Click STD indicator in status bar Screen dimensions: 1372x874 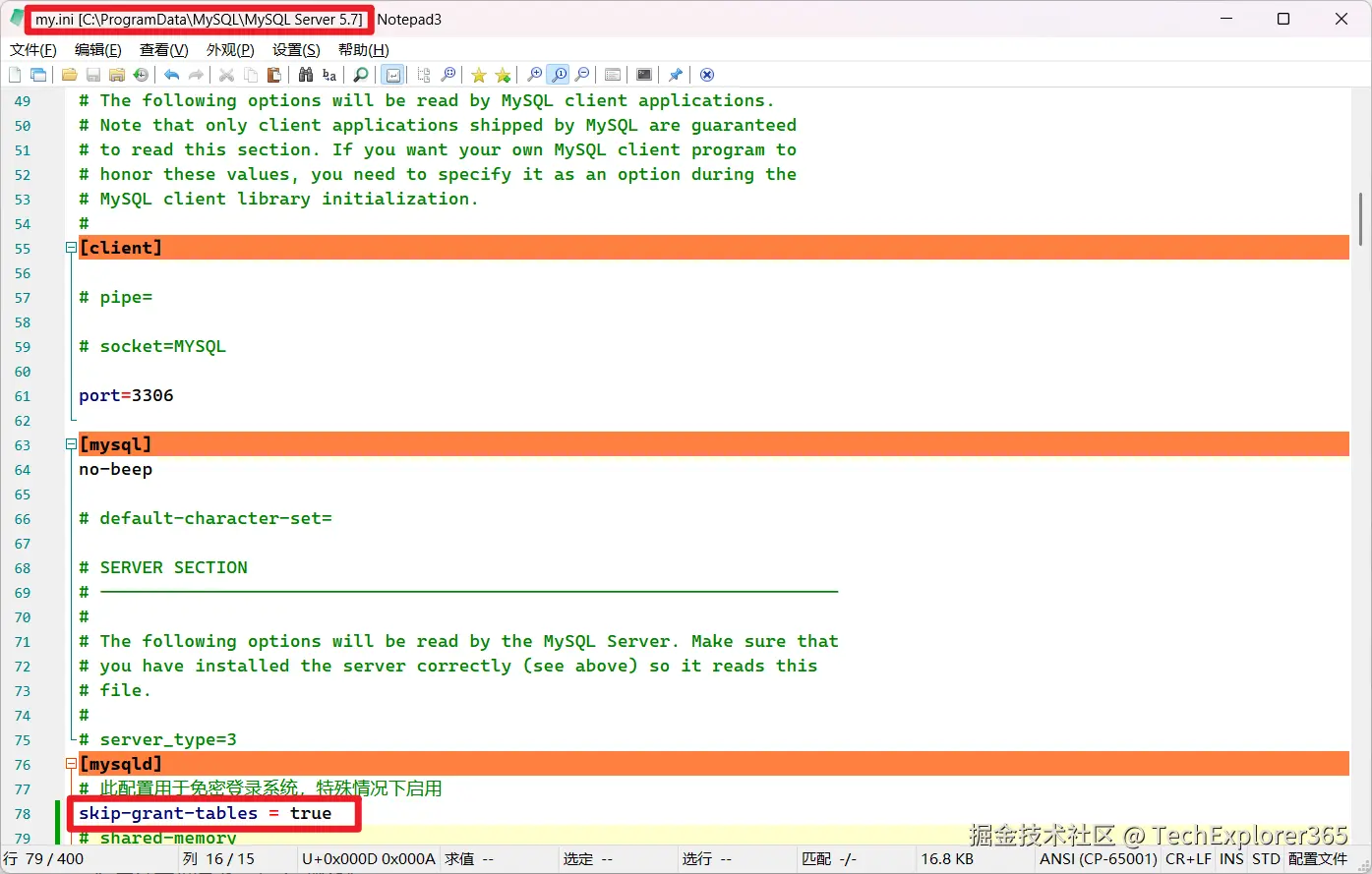(1266, 859)
